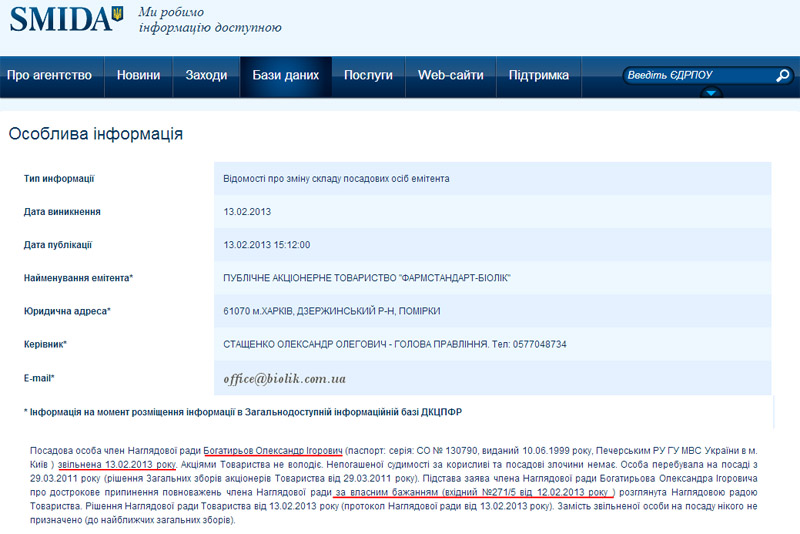Image resolution: width=800 pixels, height=534 pixels.
Task: Click the Найменування емітента* label
Action: pyautogui.click(x=78, y=278)
